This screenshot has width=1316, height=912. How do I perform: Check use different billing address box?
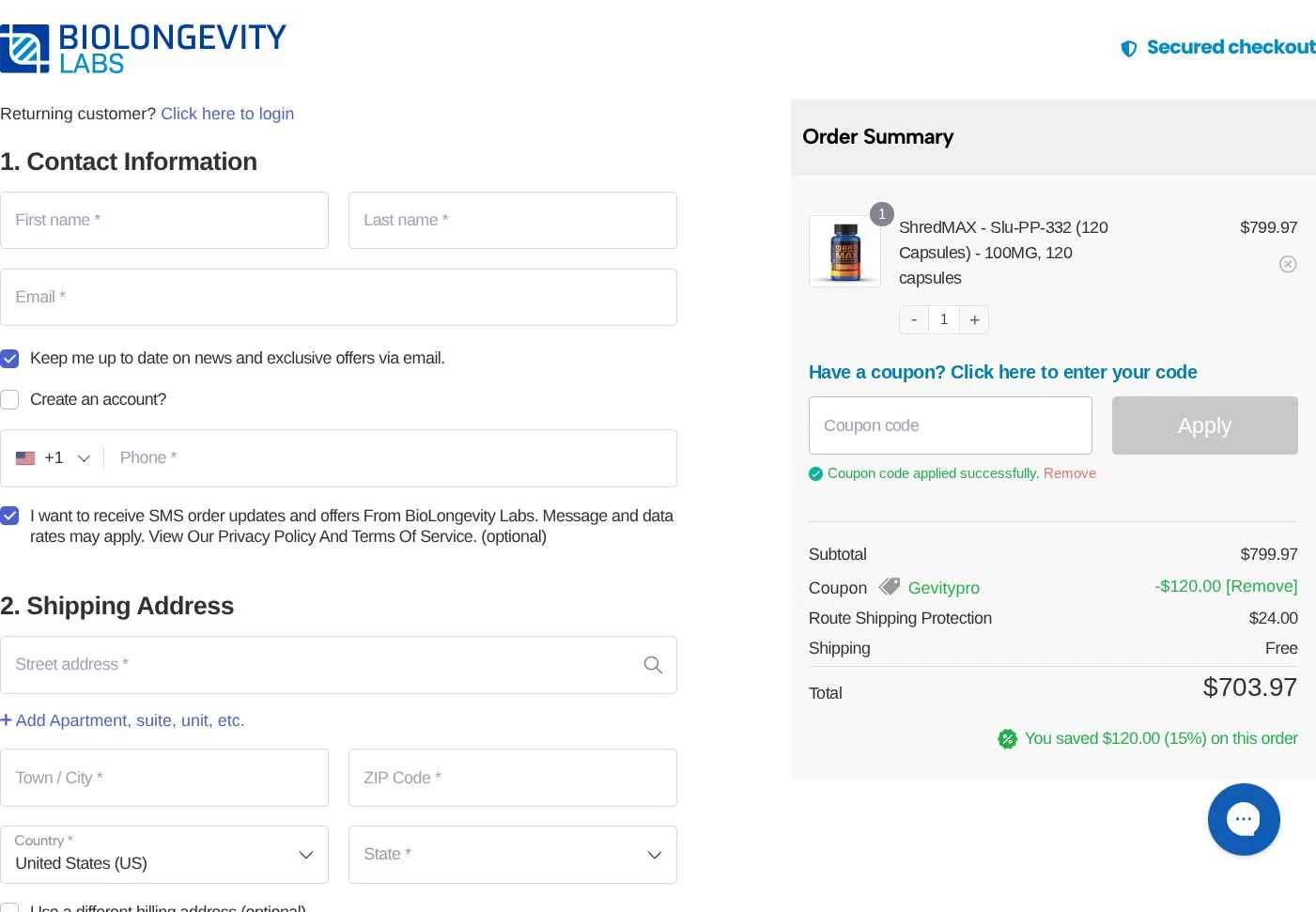(x=9, y=908)
